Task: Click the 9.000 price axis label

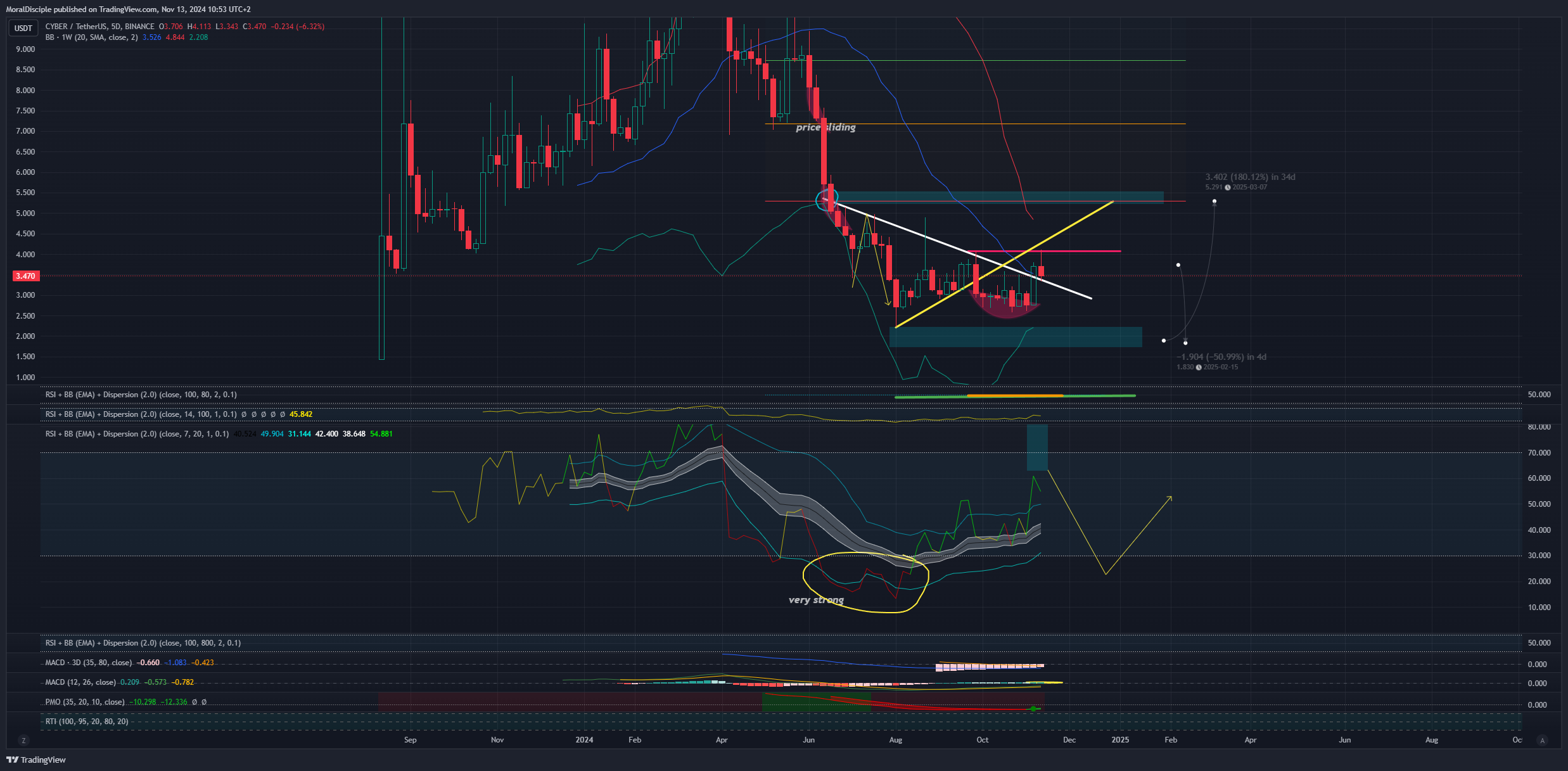Action: pyautogui.click(x=25, y=49)
